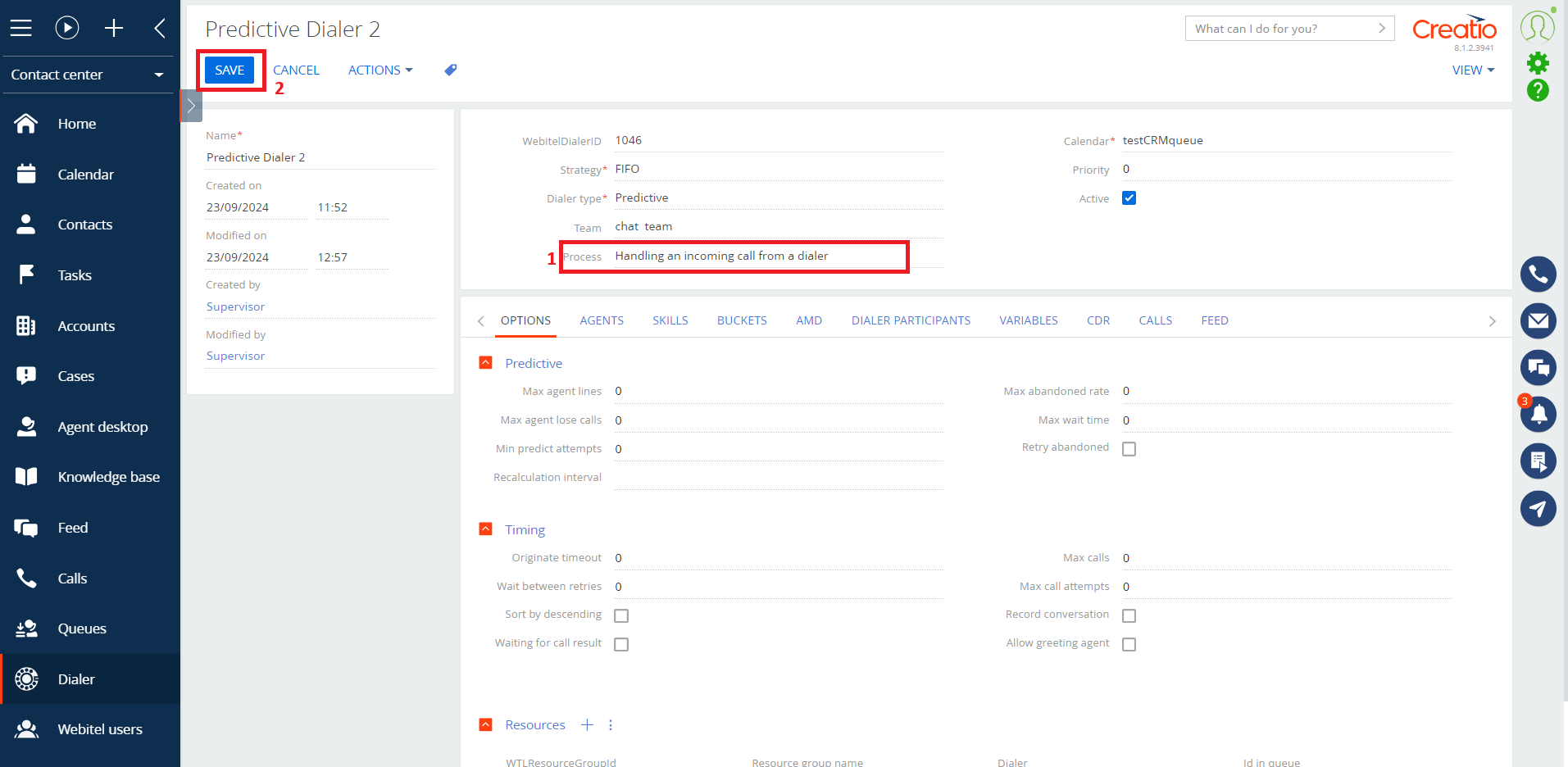Switch to the Skills tab
The height and width of the screenshot is (767, 1568).
[670, 320]
